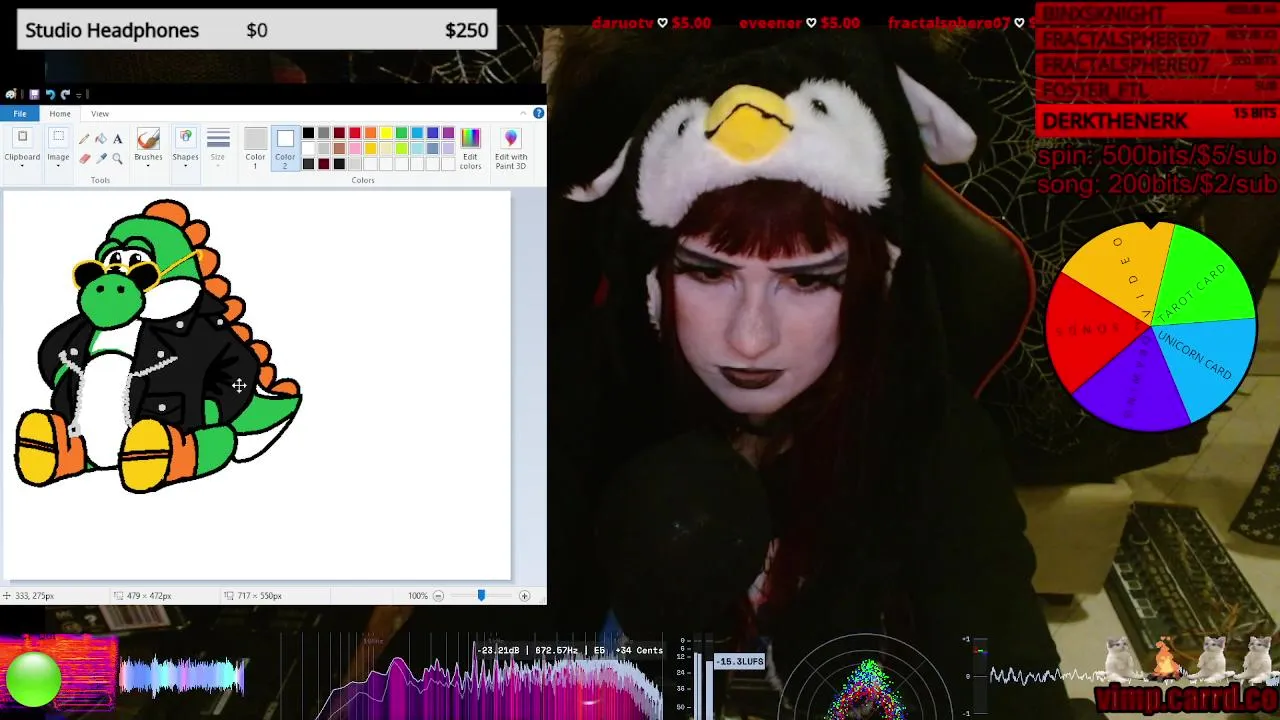Pick the indigo color swatch
Screen dimensions: 1280x720
point(432,133)
